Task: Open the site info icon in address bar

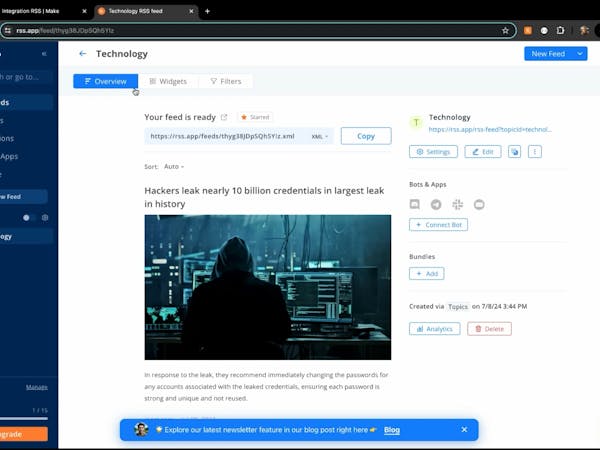Action: (x=8, y=31)
